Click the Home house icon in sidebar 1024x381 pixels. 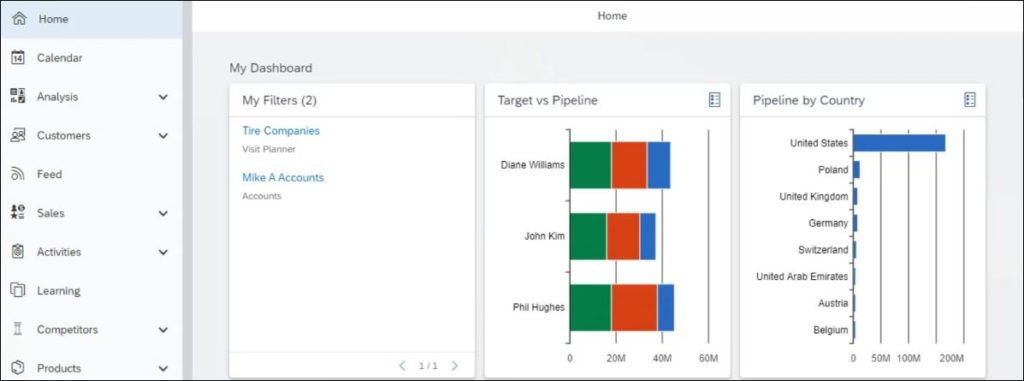click(x=18, y=19)
